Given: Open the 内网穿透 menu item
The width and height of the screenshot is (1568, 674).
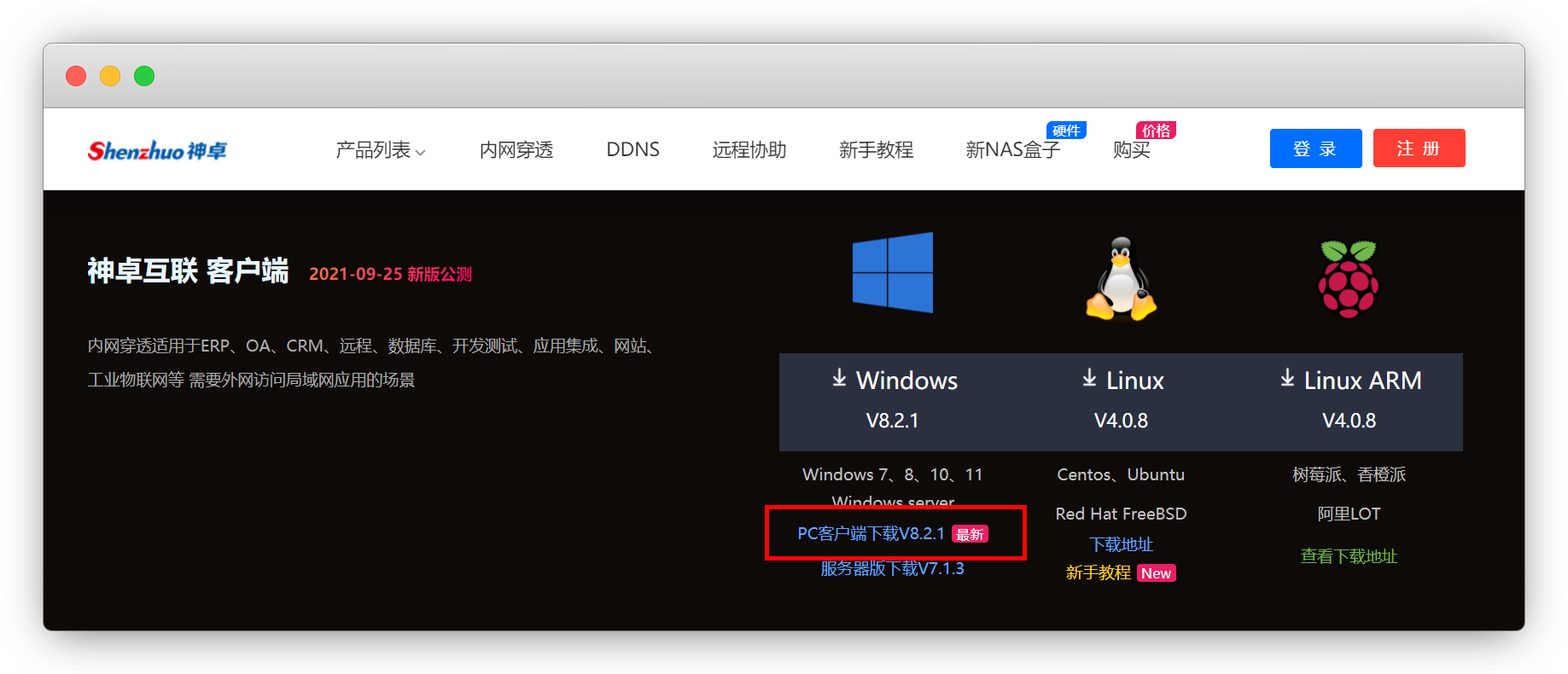Looking at the screenshot, I should tap(516, 150).
